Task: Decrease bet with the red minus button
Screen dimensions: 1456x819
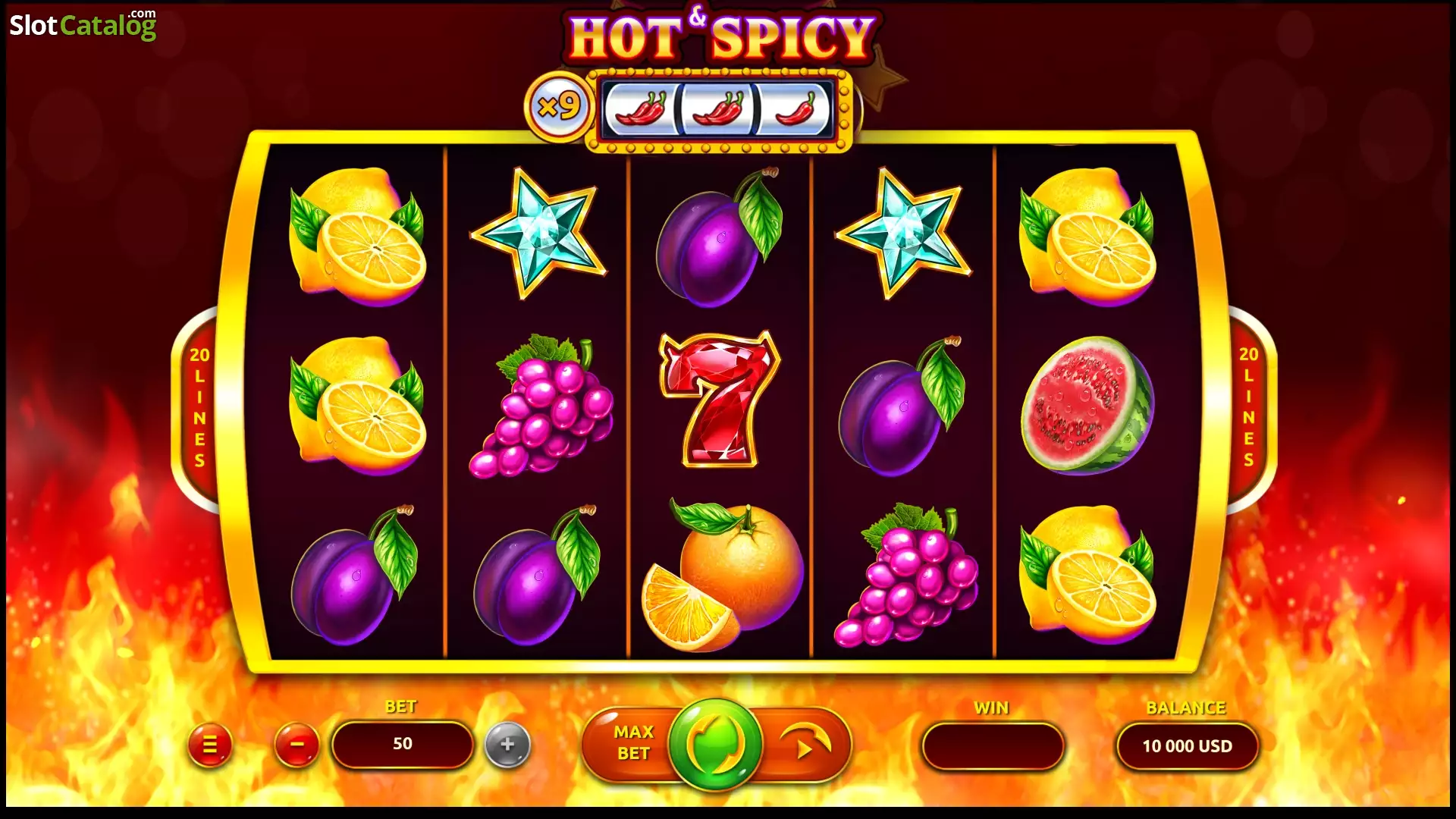Action: 297,745
